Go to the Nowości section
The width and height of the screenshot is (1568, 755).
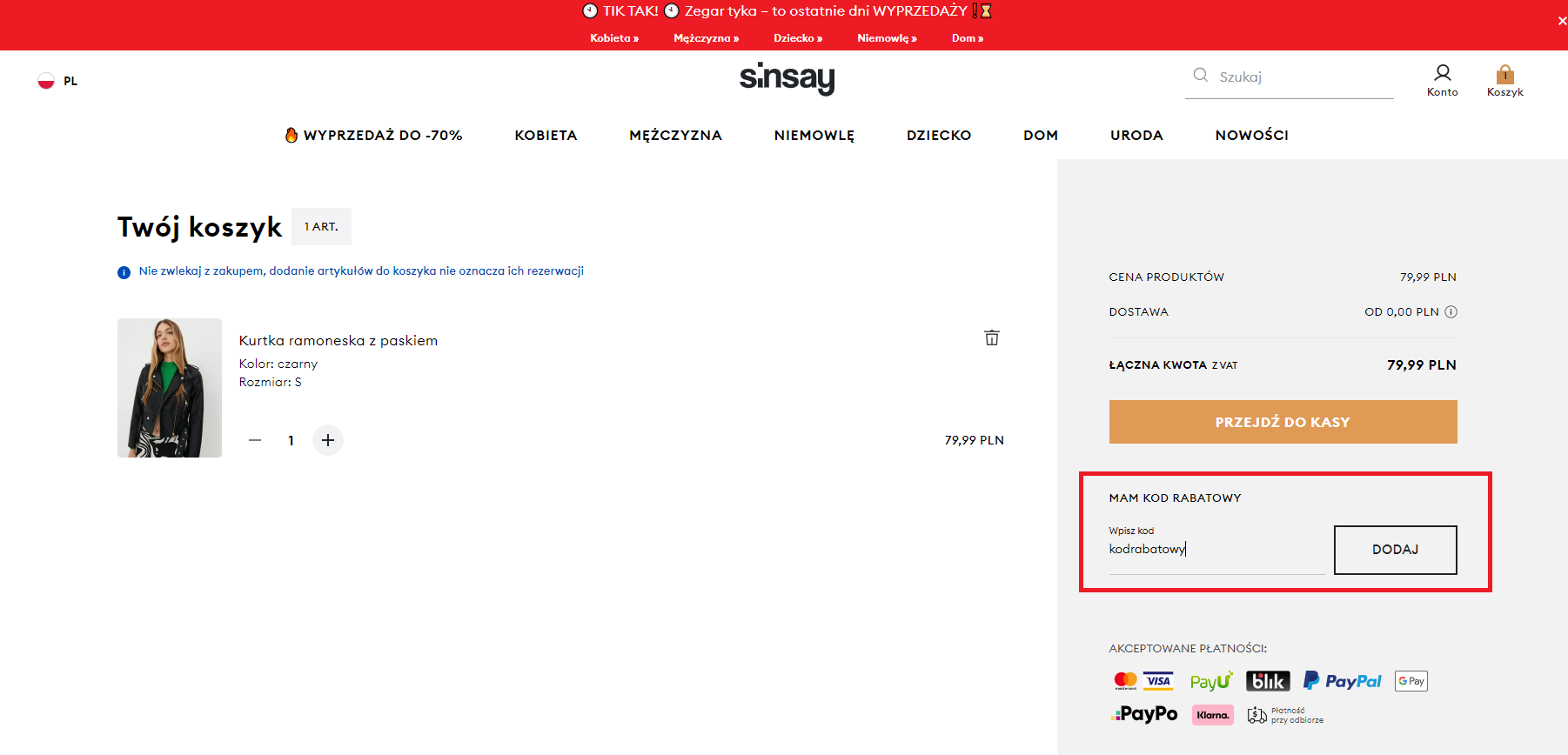1251,136
